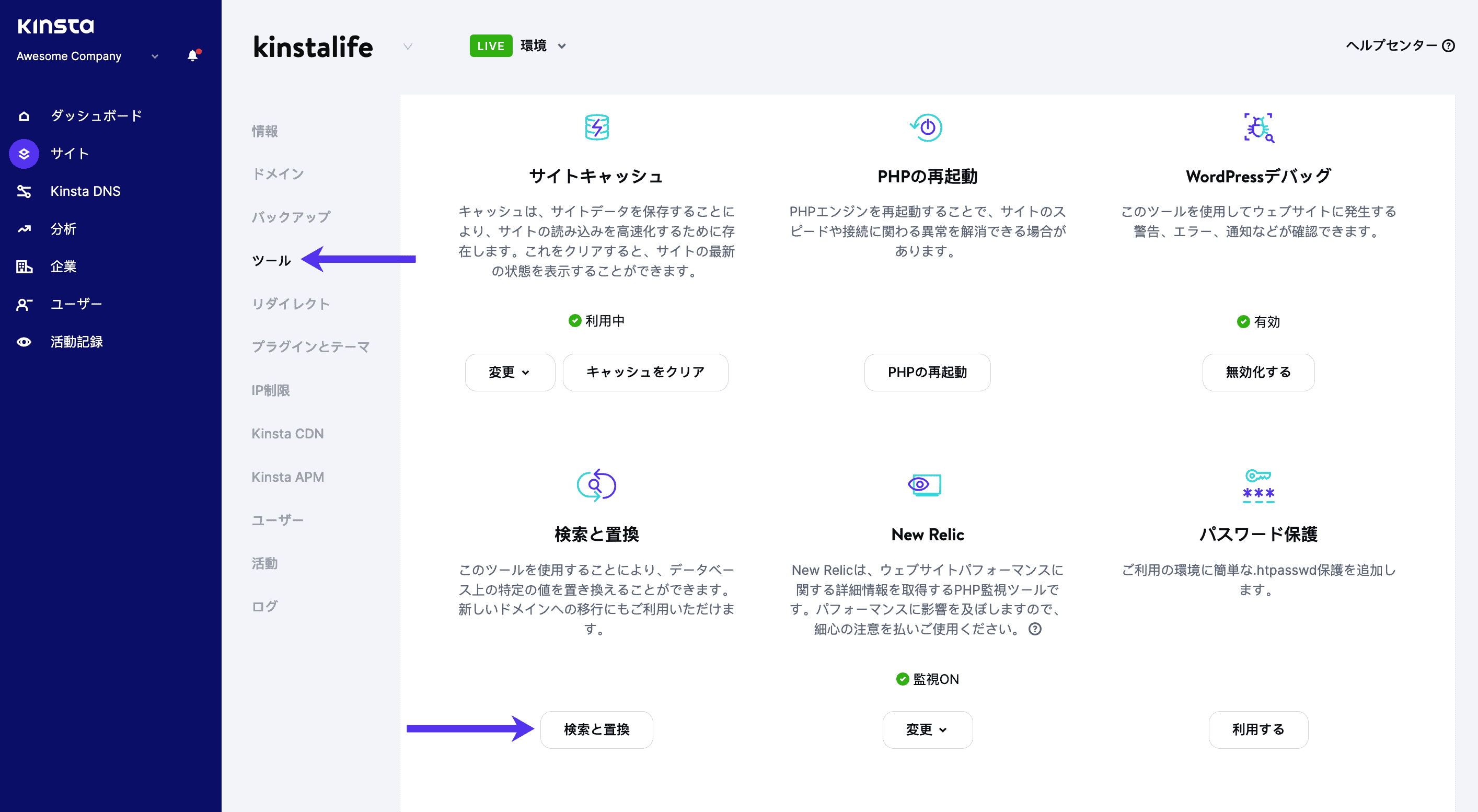
Task: Select the 活動記録 eye icon
Action: coord(24,342)
